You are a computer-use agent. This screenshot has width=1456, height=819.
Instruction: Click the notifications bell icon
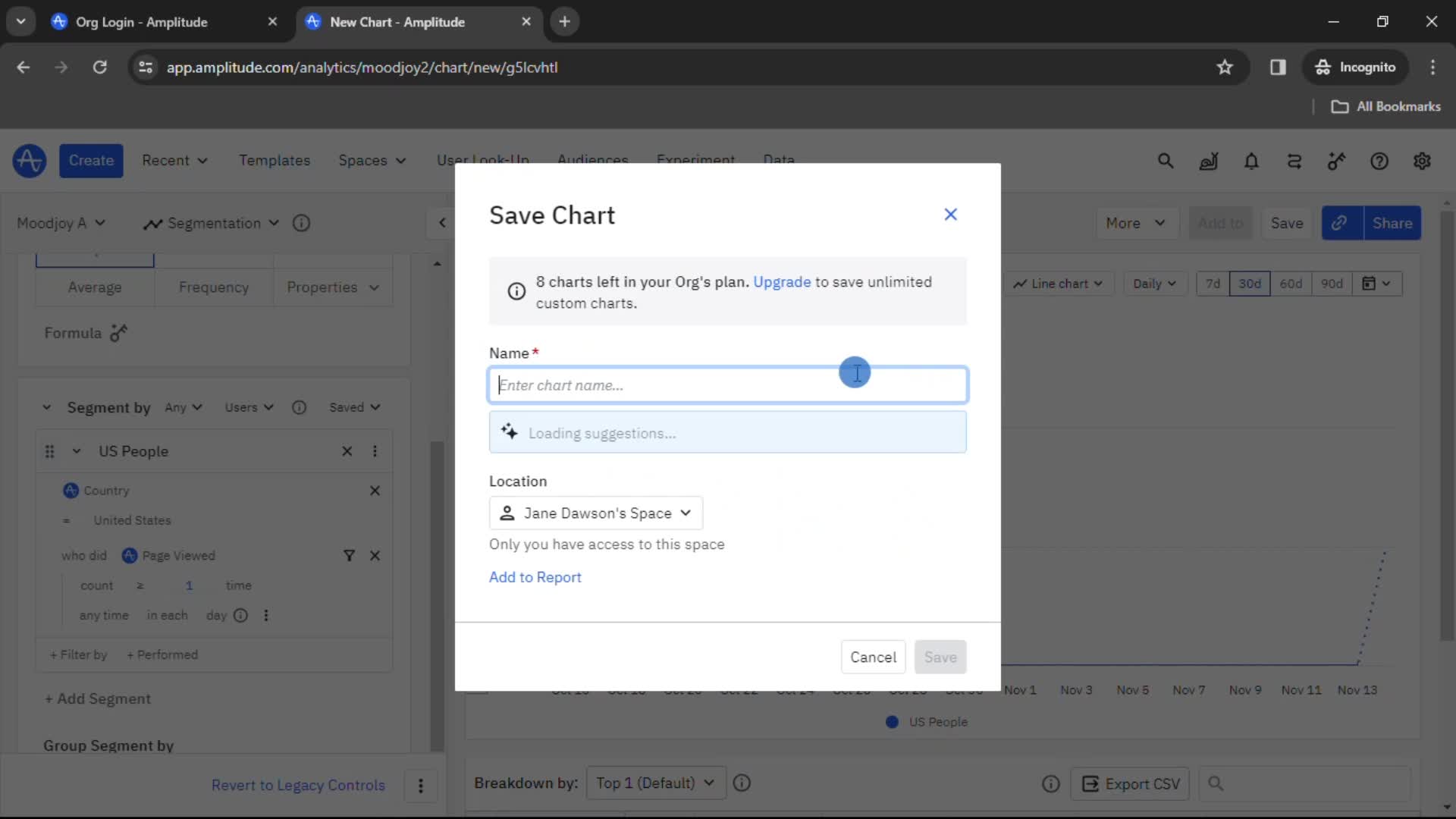1251,161
